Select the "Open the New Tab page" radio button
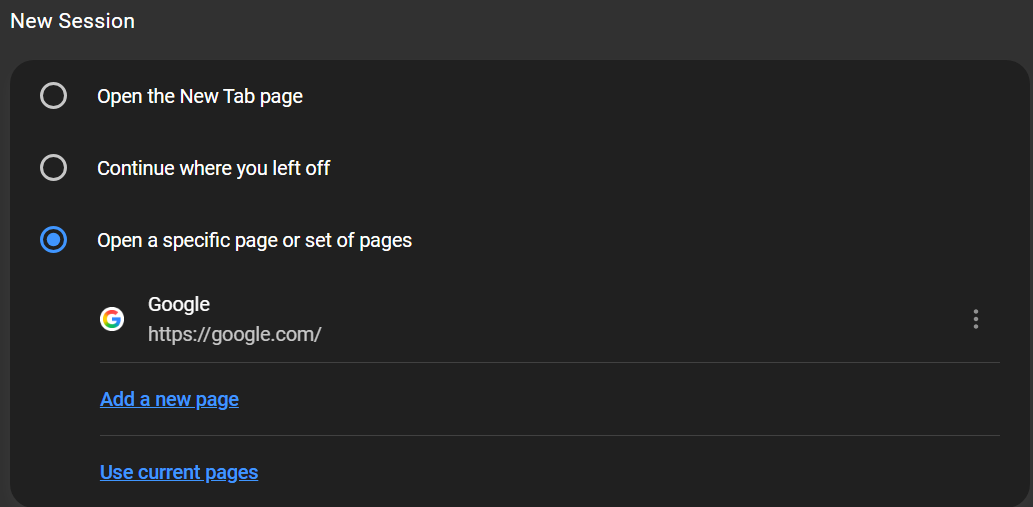 (53, 96)
